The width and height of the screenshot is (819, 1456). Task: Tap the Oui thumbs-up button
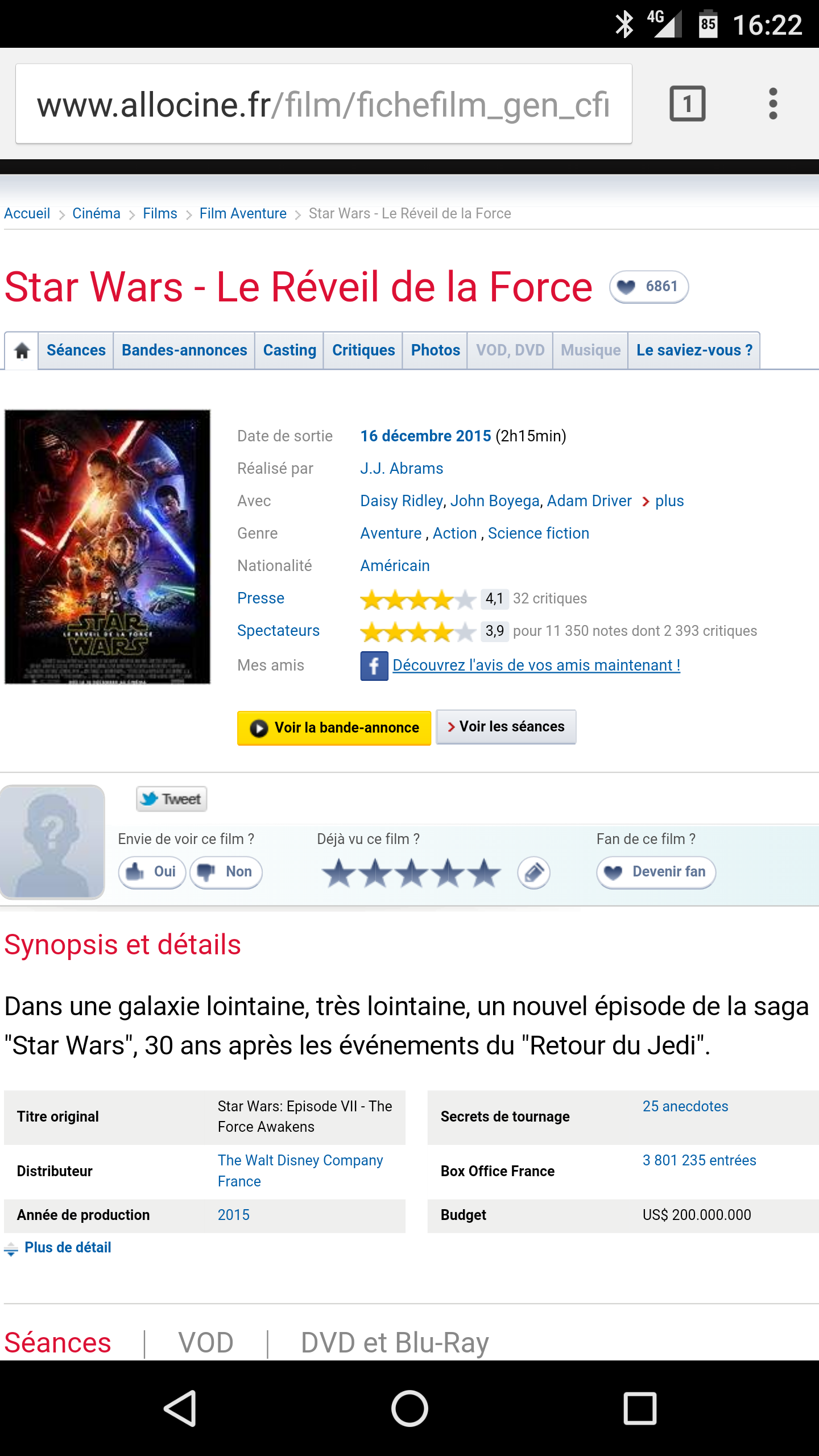coord(152,872)
